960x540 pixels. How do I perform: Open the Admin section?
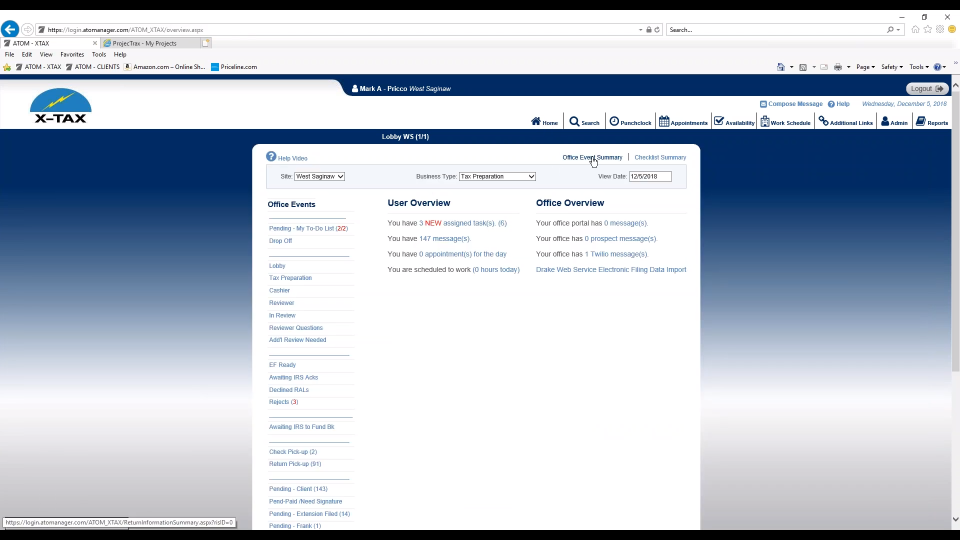(x=894, y=122)
